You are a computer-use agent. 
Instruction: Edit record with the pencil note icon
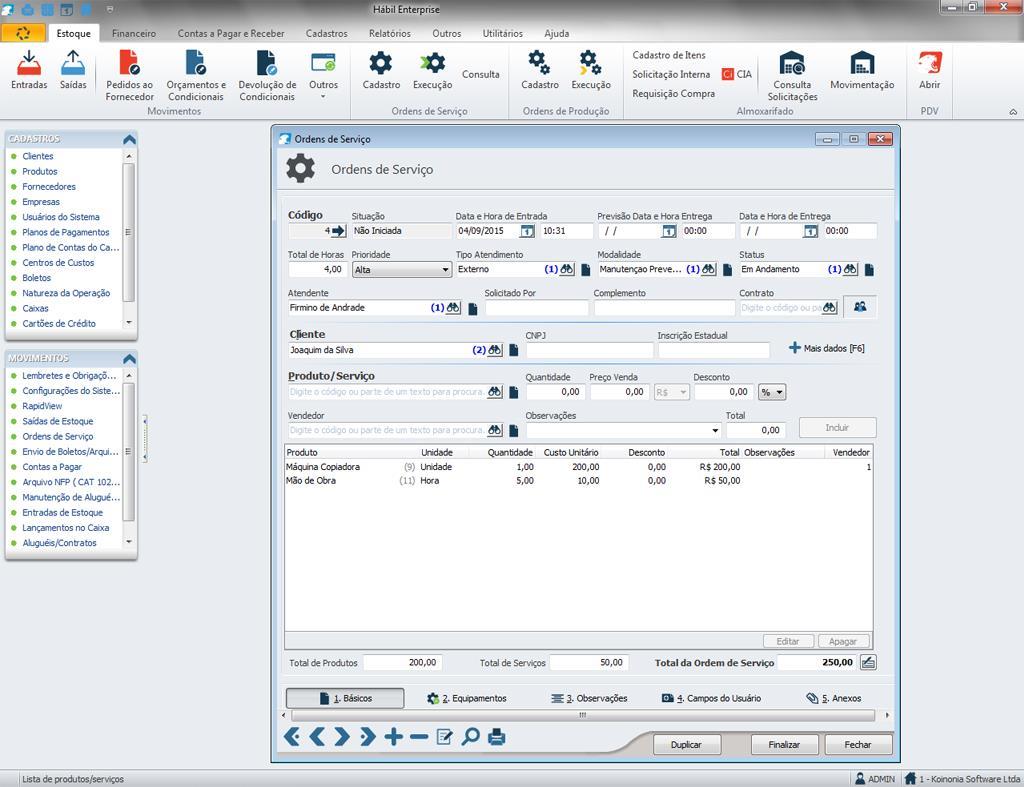point(444,737)
